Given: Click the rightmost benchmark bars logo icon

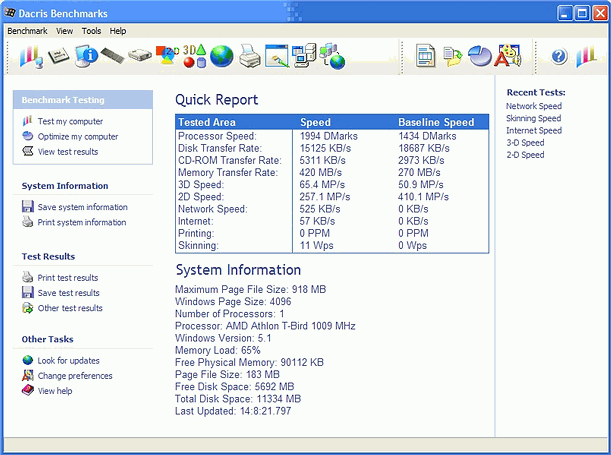Looking at the screenshot, I should coord(586,56).
